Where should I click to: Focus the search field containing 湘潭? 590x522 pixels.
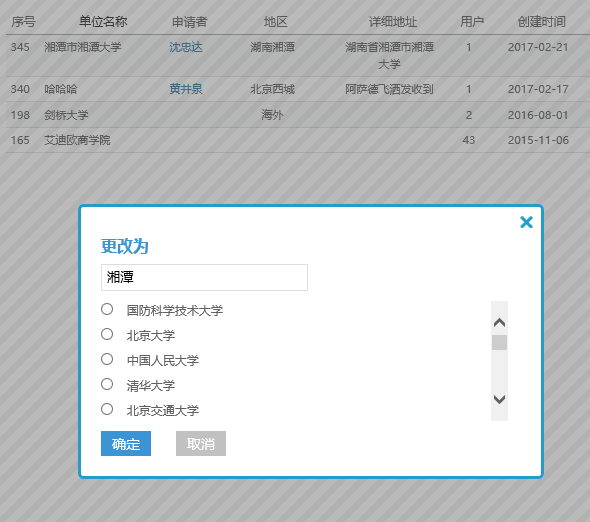(x=204, y=277)
